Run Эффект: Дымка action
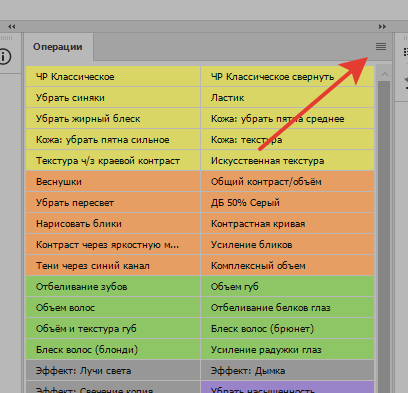 pos(287,370)
